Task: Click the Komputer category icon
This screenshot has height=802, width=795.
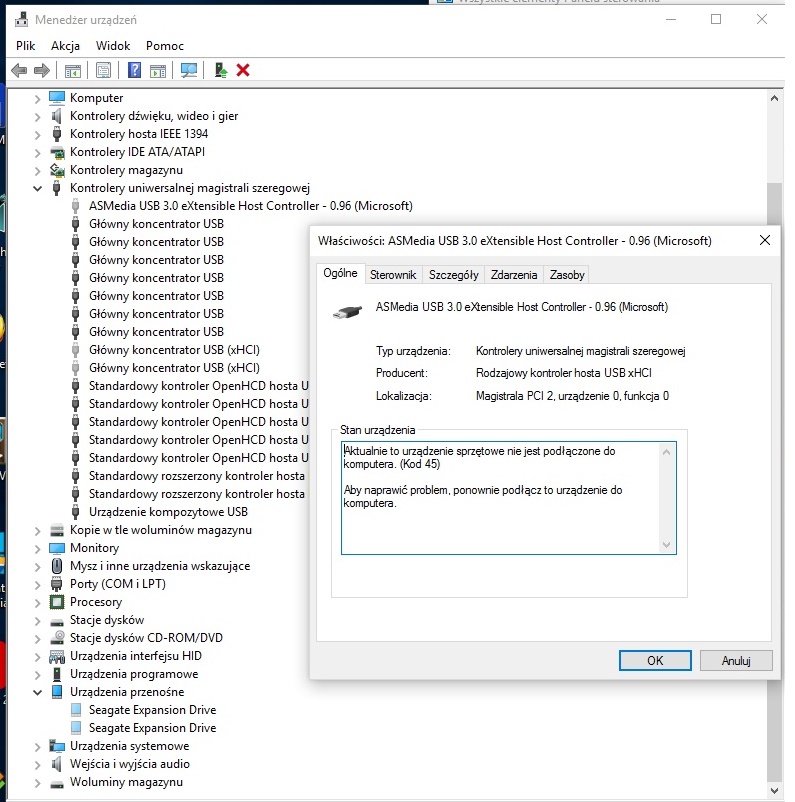Action: click(x=57, y=97)
